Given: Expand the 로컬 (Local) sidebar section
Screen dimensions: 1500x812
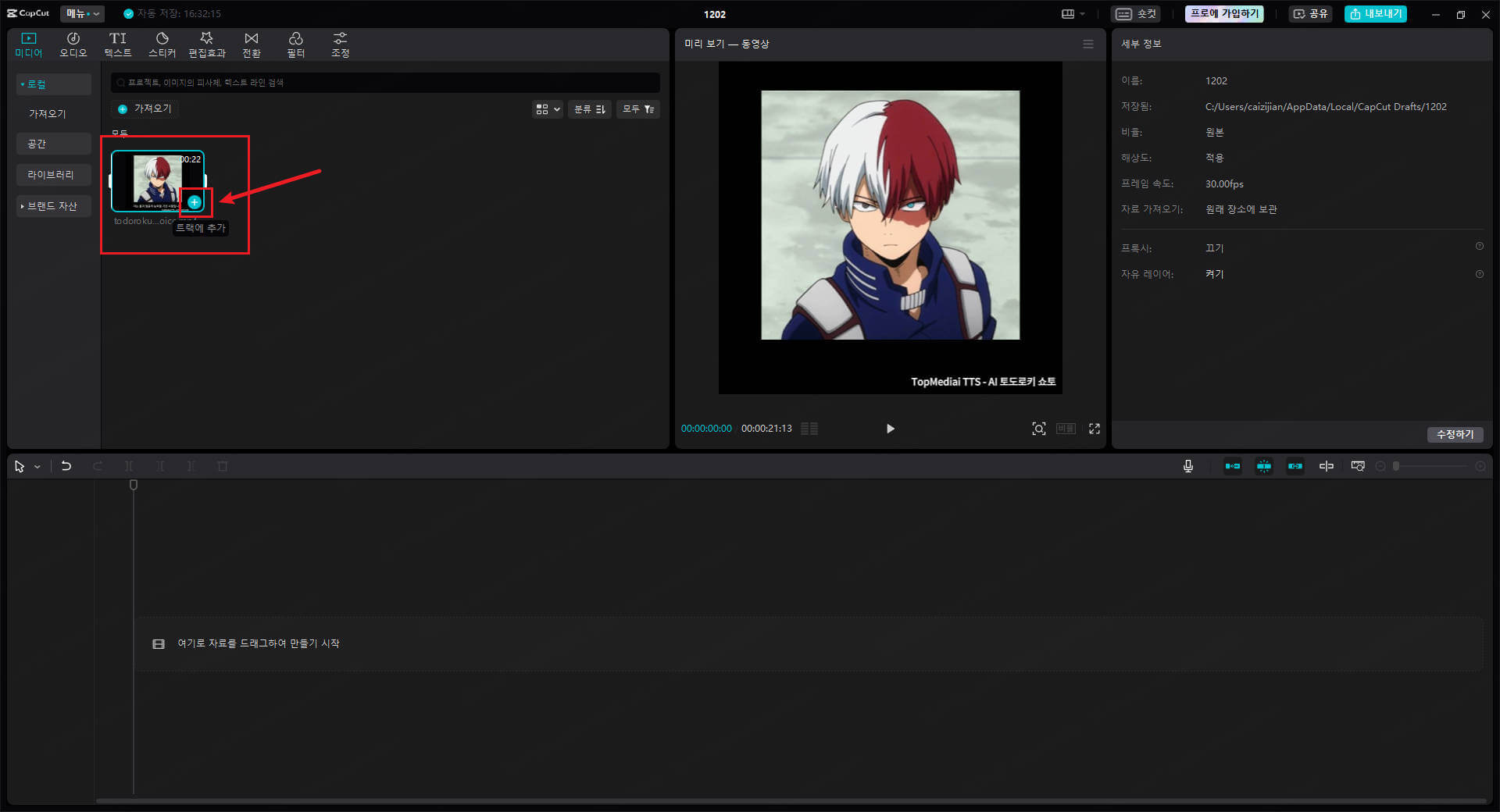Looking at the screenshot, I should click(x=53, y=84).
